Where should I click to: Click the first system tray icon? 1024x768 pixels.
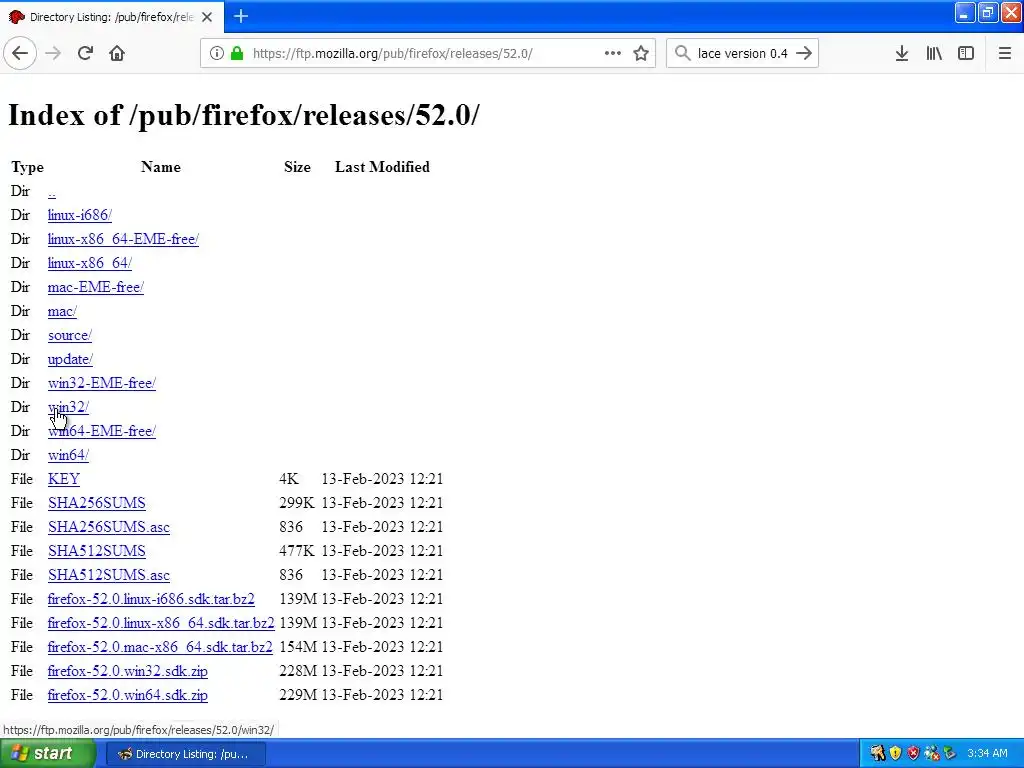coord(877,754)
